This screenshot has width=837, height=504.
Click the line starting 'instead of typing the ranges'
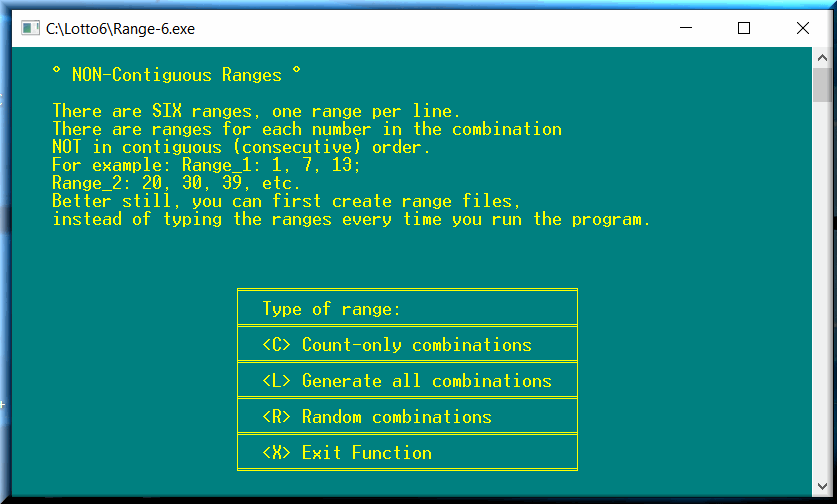tap(351, 219)
